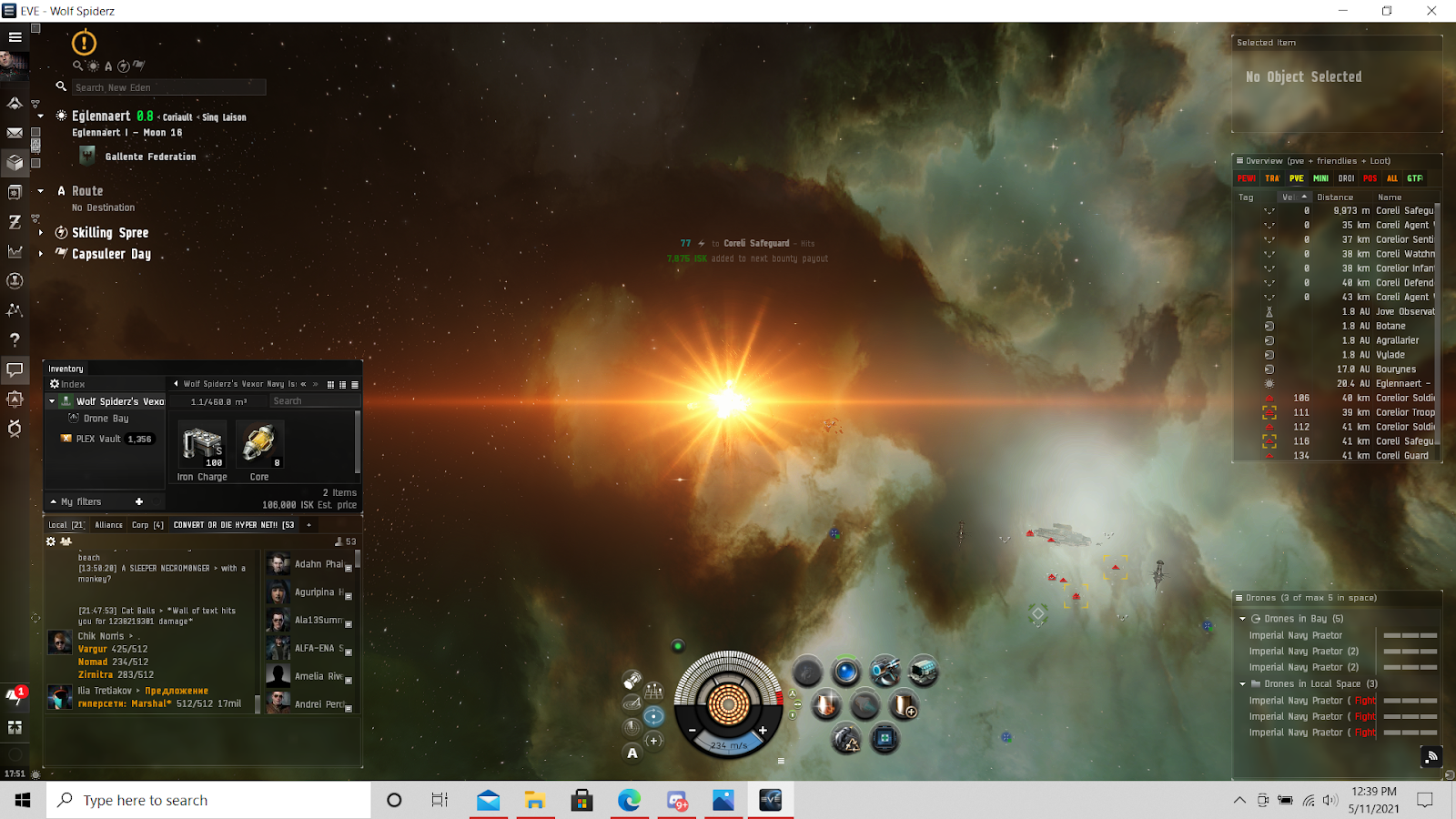Add new chat channel with plus tab
Viewport: 1456px width, 819px height.
pos(308,525)
